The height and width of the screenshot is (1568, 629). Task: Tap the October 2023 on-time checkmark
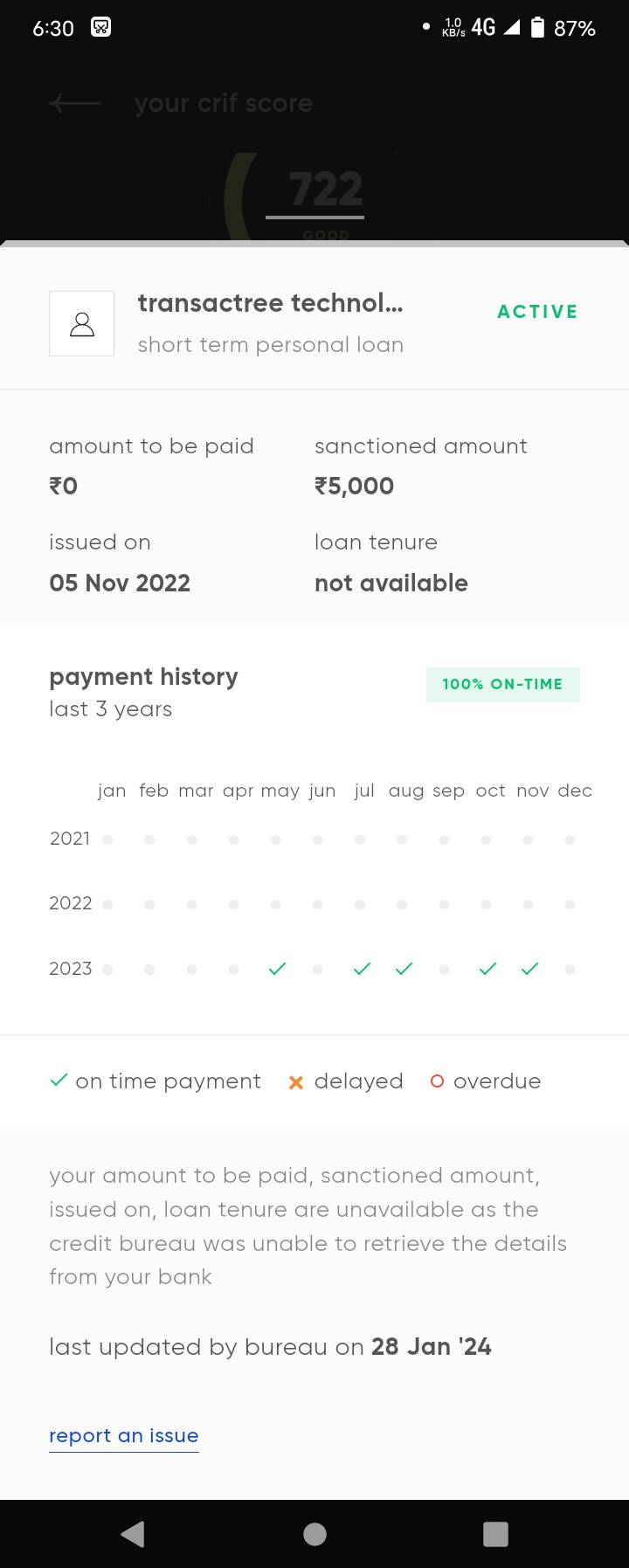click(487, 969)
